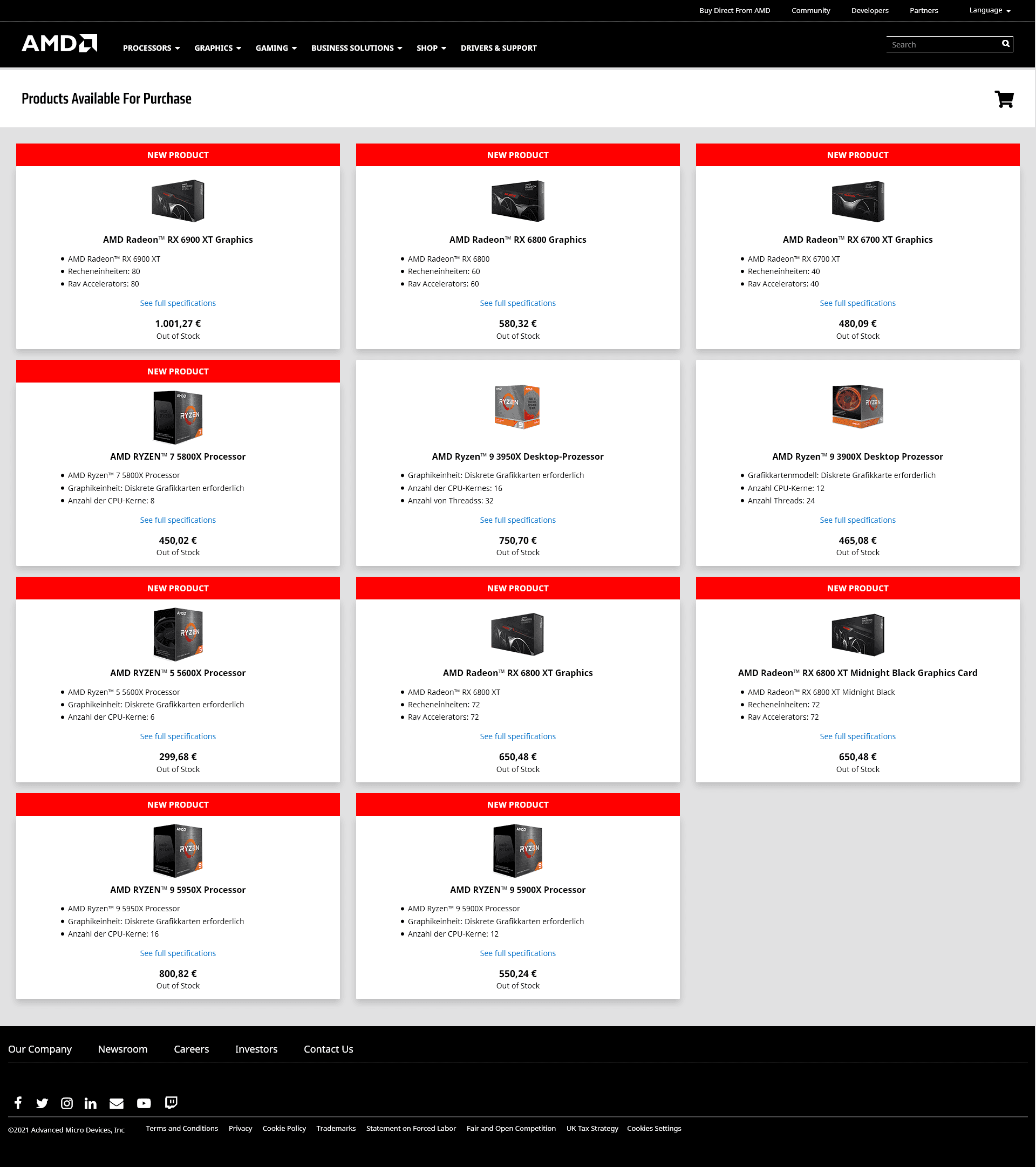The width and height of the screenshot is (1036, 1167).
Task: Expand the Business Solutions menu
Action: pyautogui.click(x=357, y=48)
